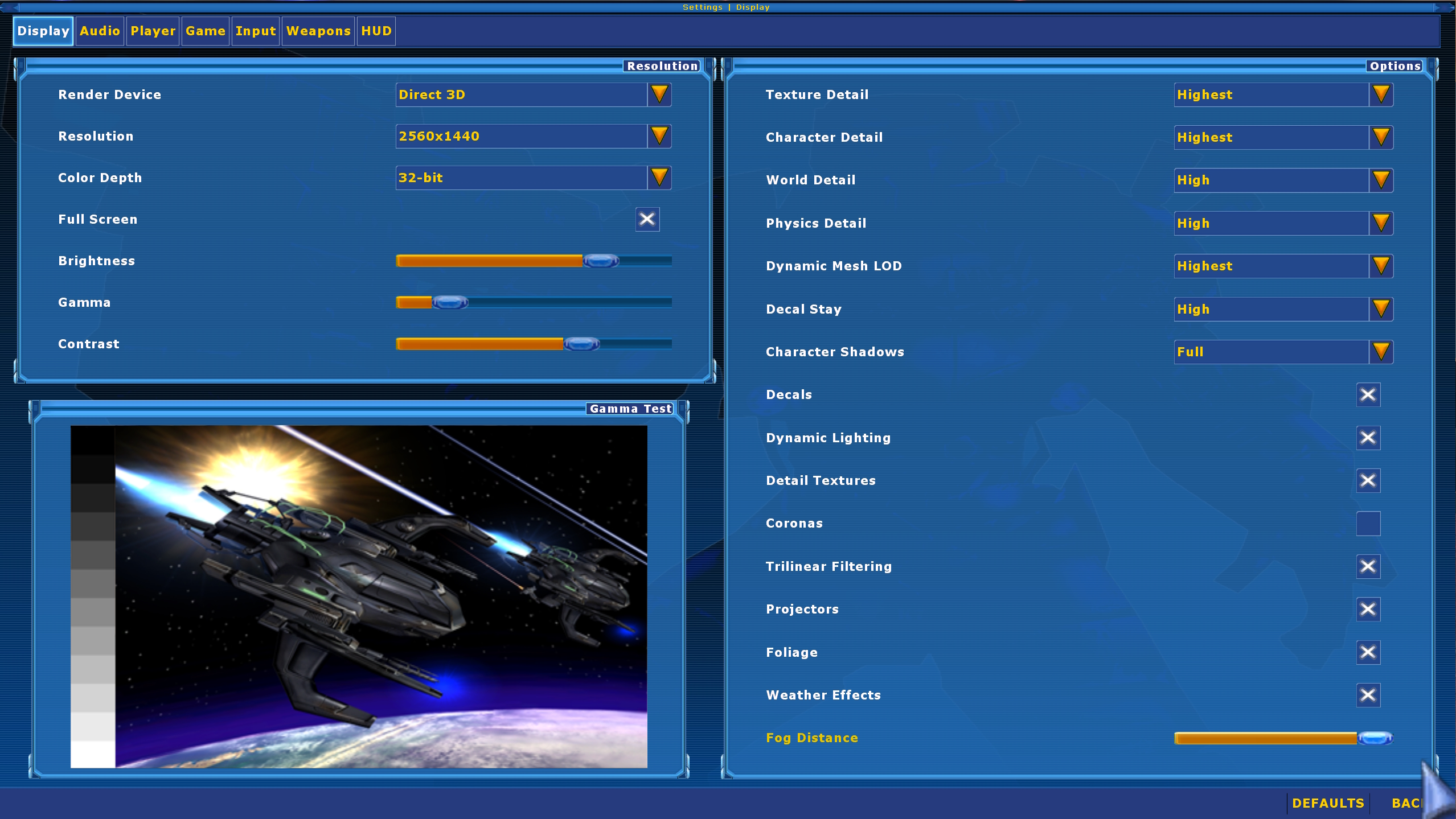Open Character Shadows dropdown
This screenshot has width=1456, height=819.
coord(1381,352)
